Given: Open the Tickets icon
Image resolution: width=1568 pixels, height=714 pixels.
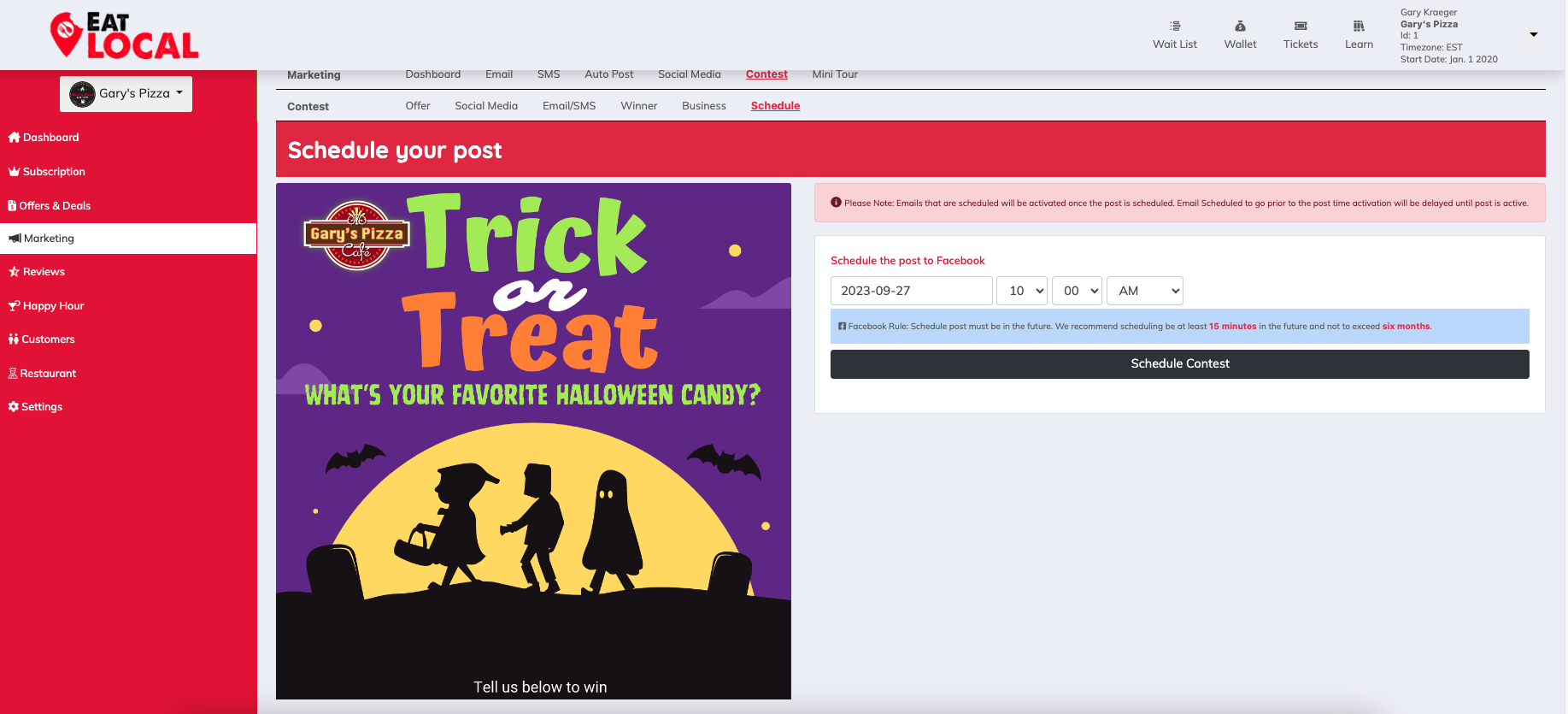Looking at the screenshot, I should click(1301, 27).
